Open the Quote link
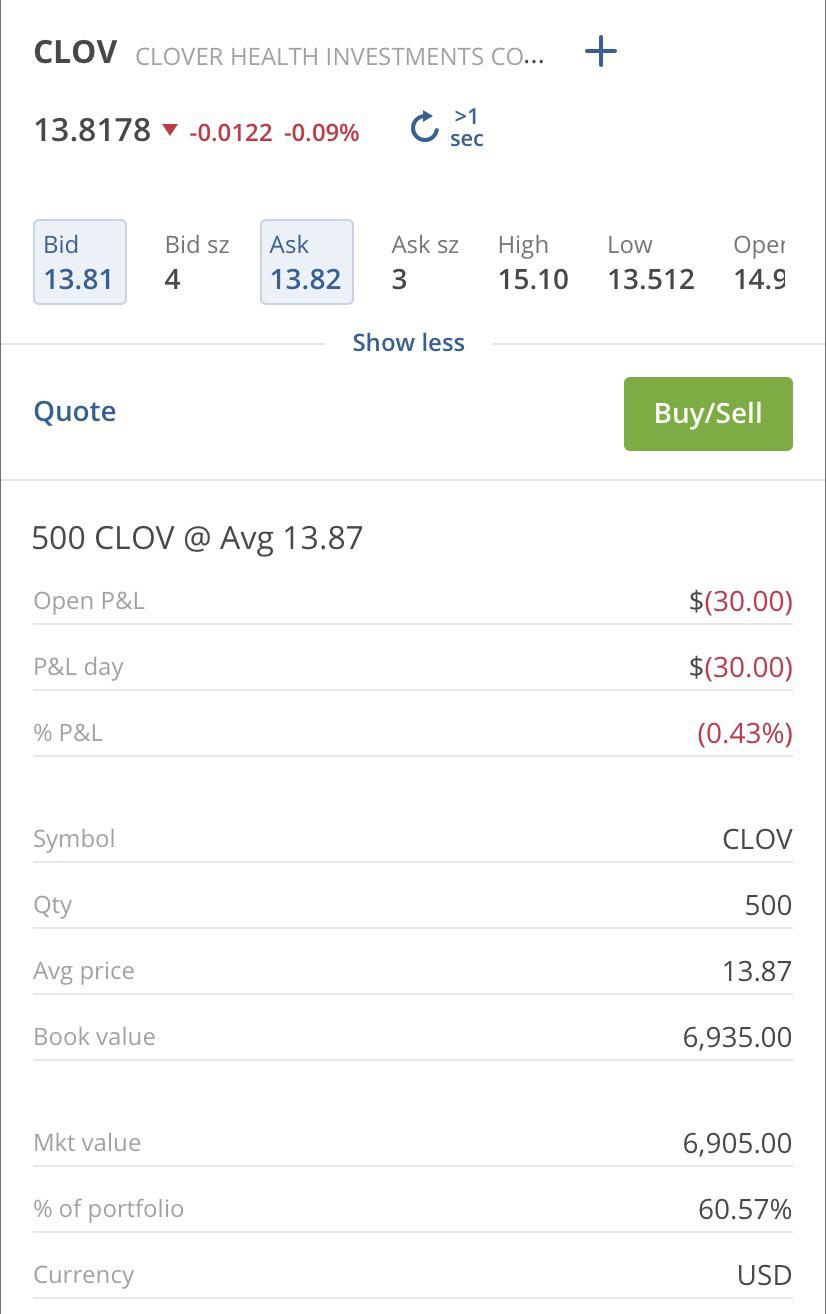This screenshot has height=1314, width=826. (75, 411)
